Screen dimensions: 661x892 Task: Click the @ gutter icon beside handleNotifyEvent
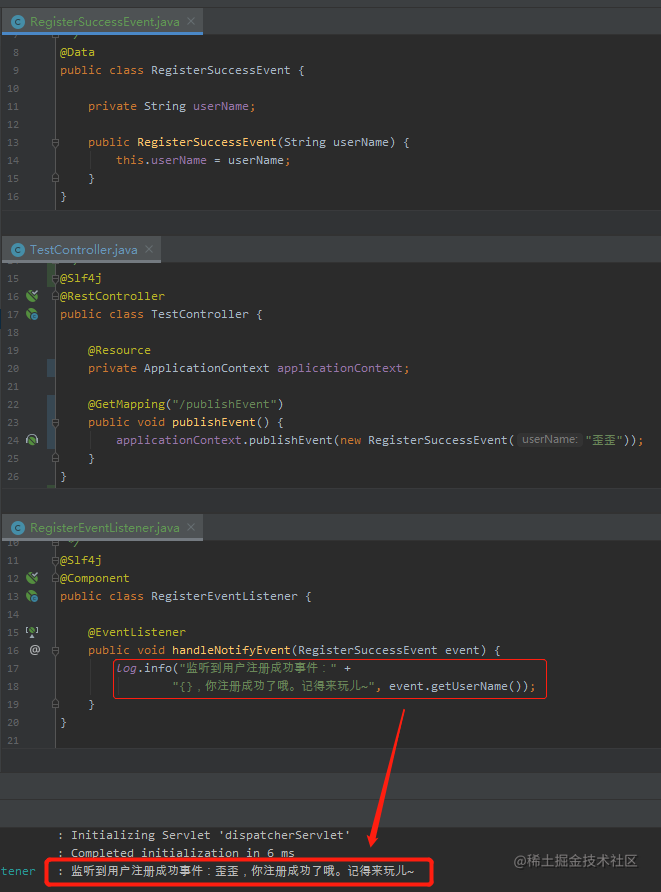[35, 650]
